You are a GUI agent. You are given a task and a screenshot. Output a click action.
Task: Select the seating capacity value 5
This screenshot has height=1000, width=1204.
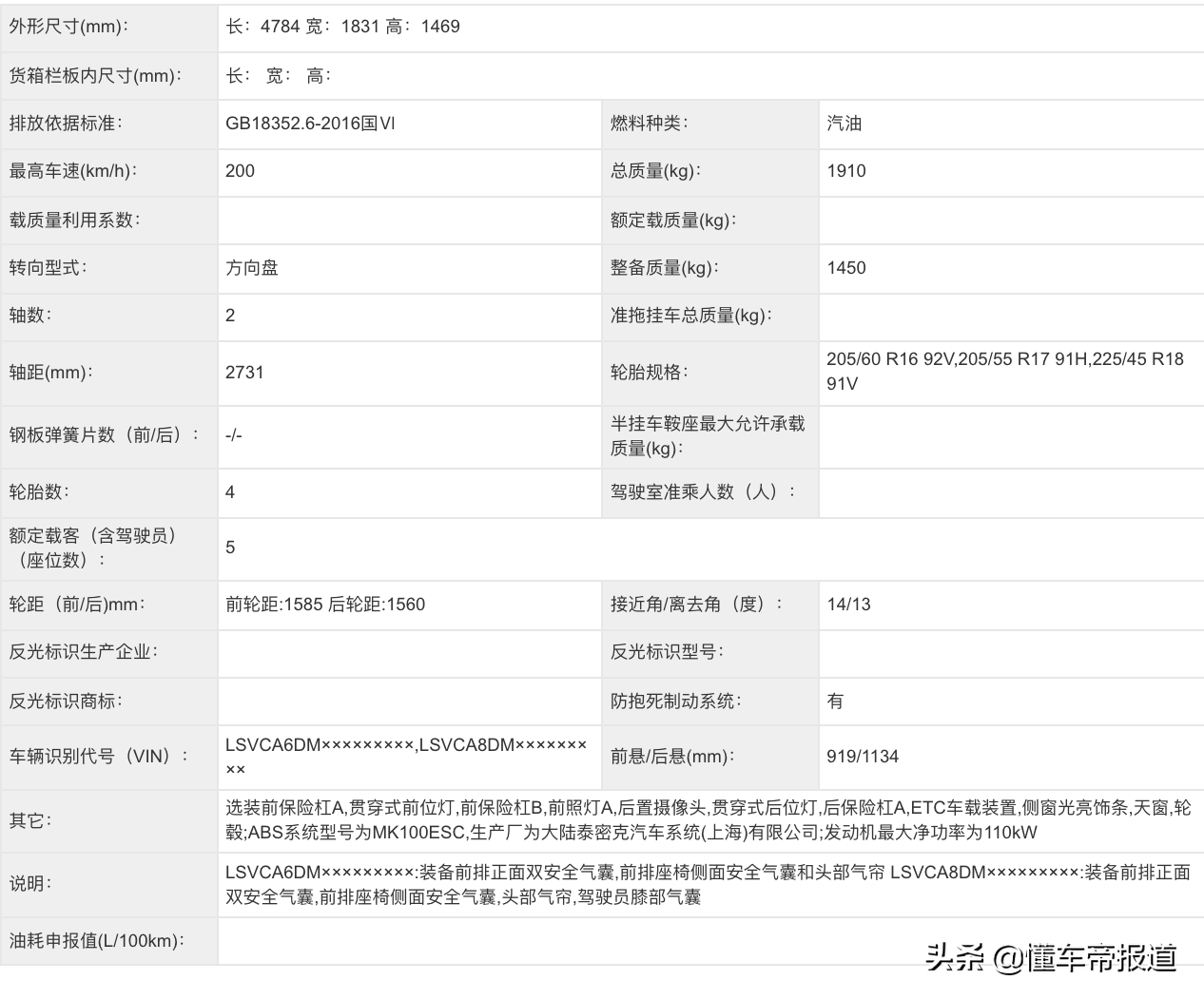(230, 548)
